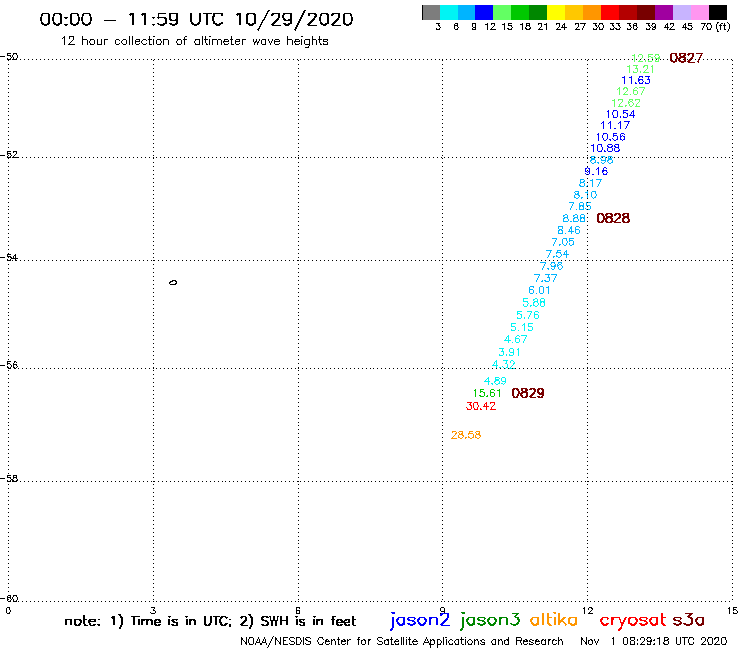Click the wave height value 5.15

click(x=522, y=327)
